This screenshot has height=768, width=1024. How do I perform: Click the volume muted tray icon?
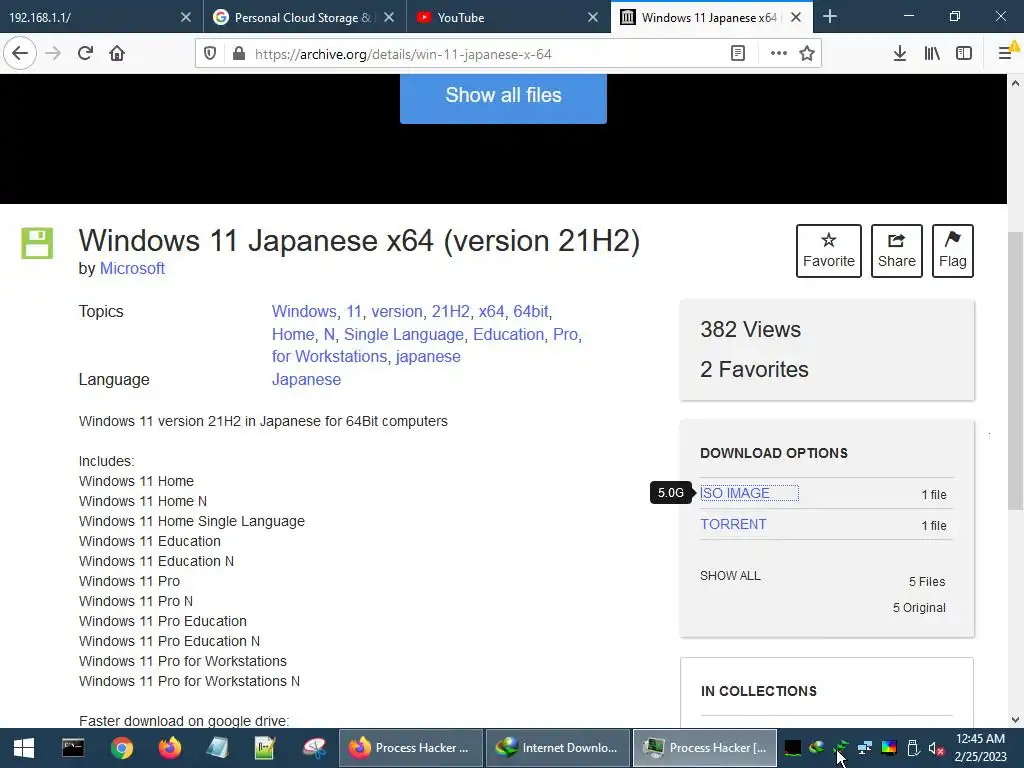click(x=936, y=748)
